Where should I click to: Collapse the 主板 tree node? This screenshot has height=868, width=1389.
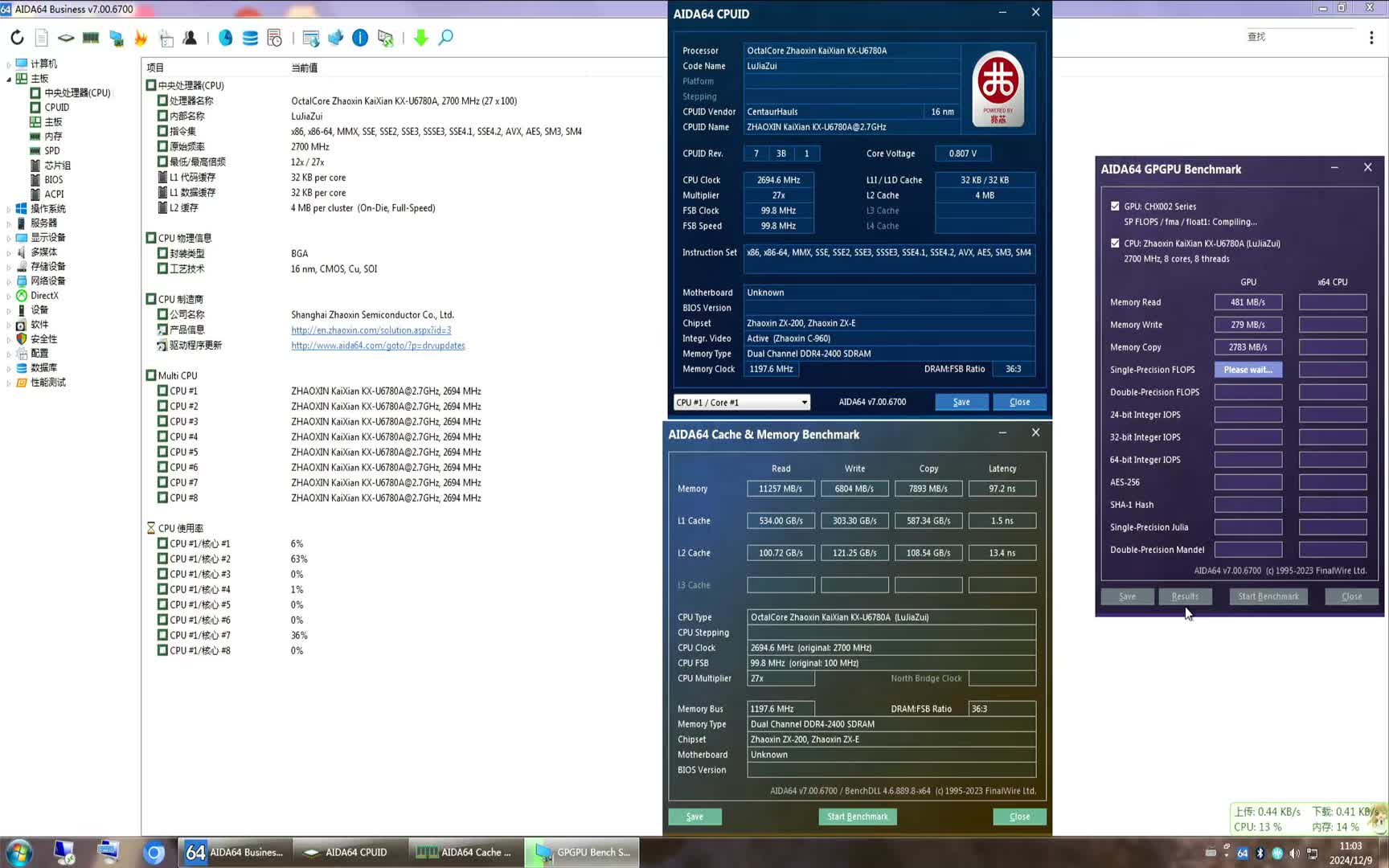point(9,79)
